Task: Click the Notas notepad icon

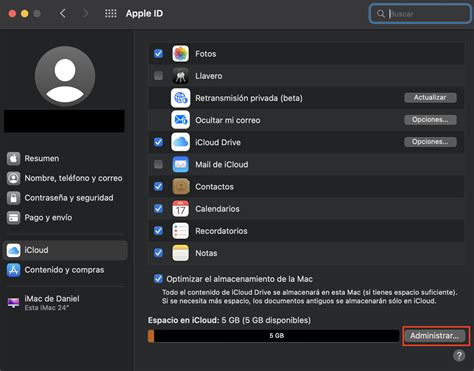Action: pyautogui.click(x=180, y=253)
